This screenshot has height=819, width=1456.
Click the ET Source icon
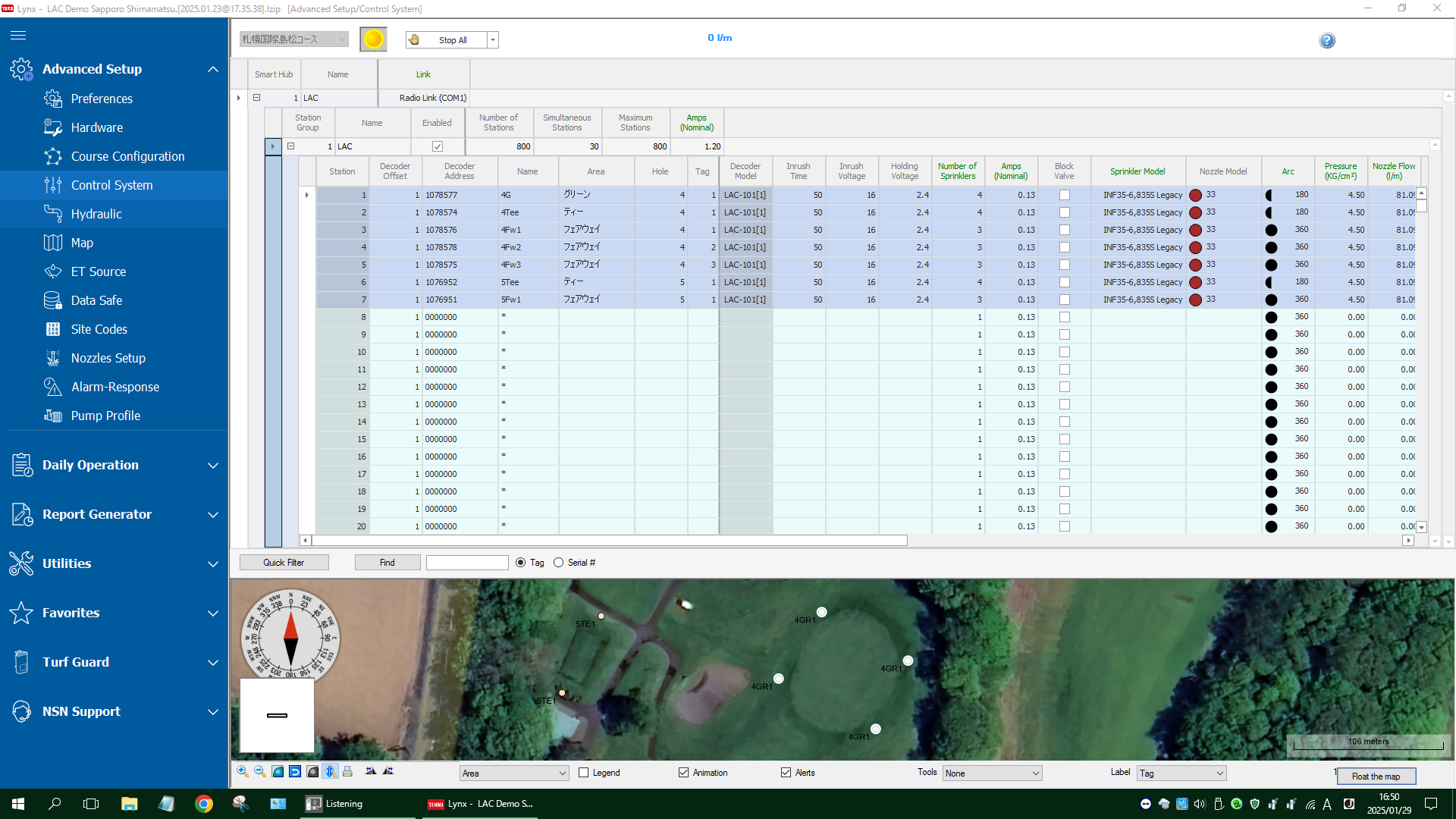pyautogui.click(x=53, y=271)
